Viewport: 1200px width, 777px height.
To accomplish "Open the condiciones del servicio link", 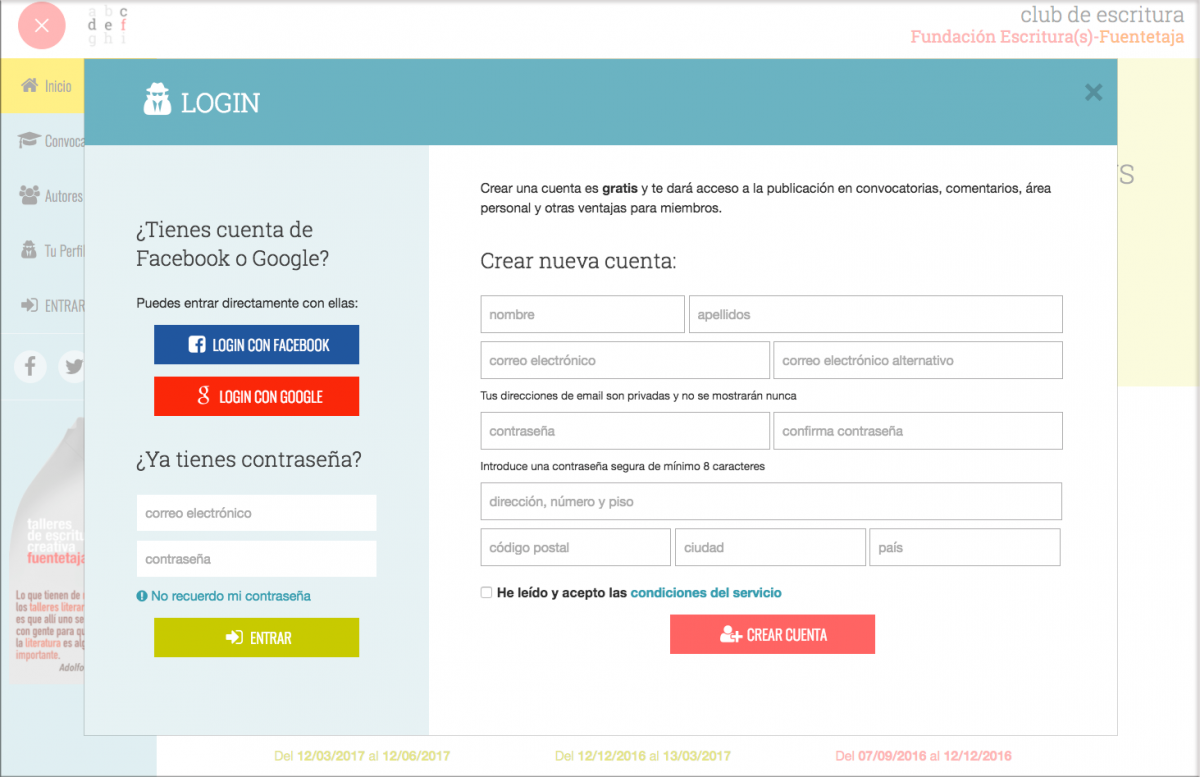I will pyautogui.click(x=706, y=593).
